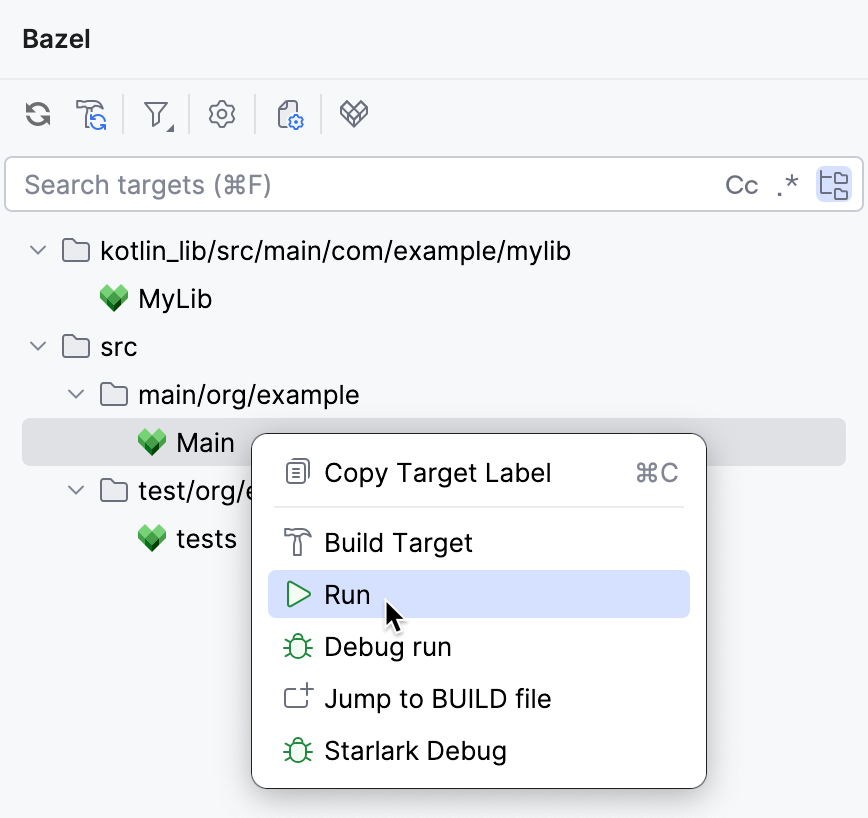Open Bazel settings gear icon

pyautogui.click(x=222, y=114)
